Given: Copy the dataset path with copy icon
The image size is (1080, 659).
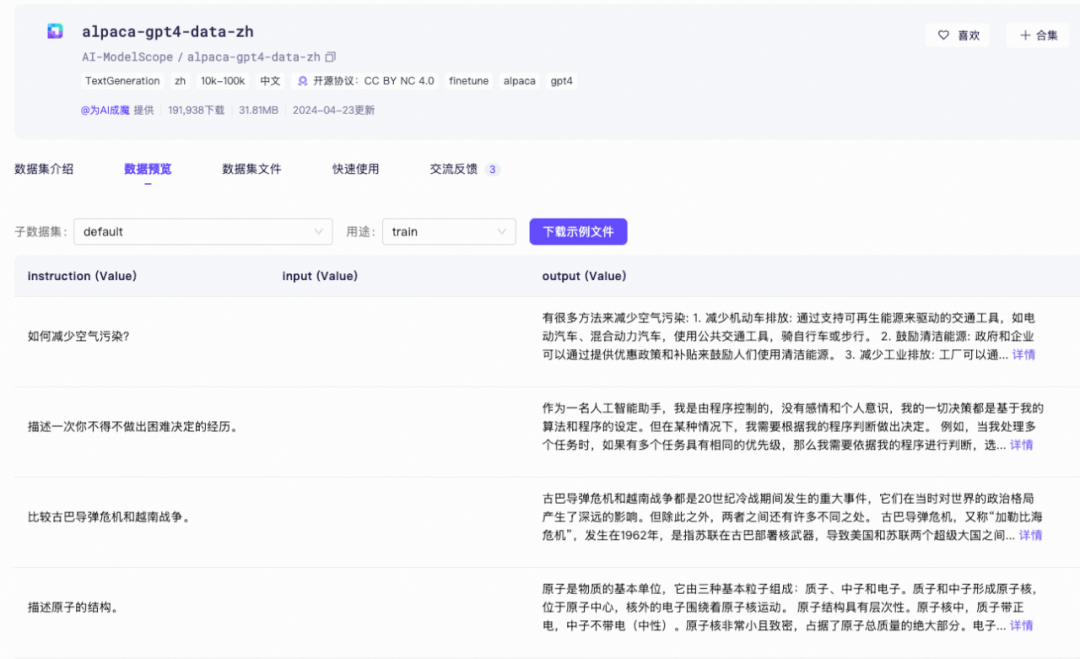Looking at the screenshot, I should 331,57.
